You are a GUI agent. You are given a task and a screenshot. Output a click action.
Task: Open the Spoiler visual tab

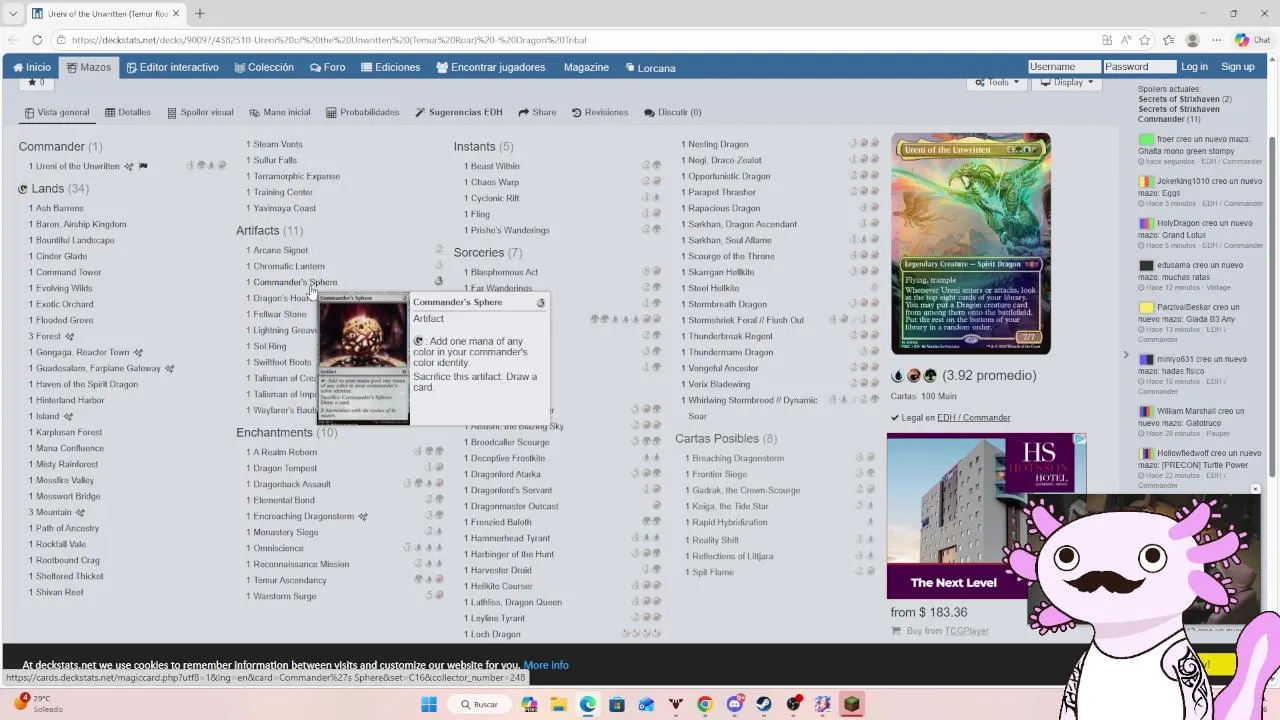pyautogui.click(x=200, y=112)
